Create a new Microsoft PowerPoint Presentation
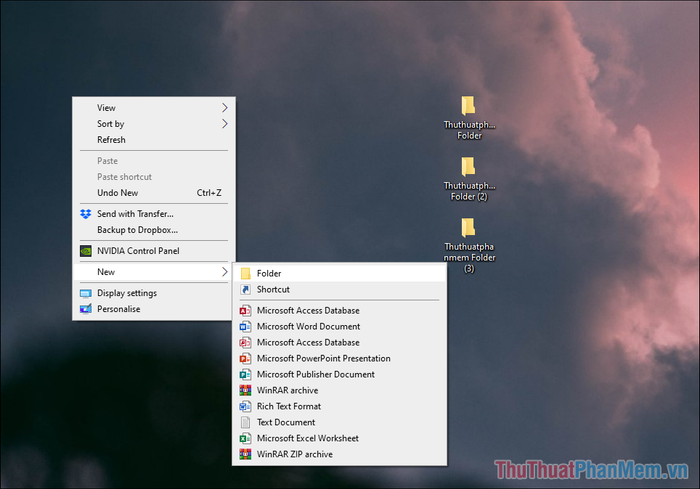The height and width of the screenshot is (489, 700). 339,359
